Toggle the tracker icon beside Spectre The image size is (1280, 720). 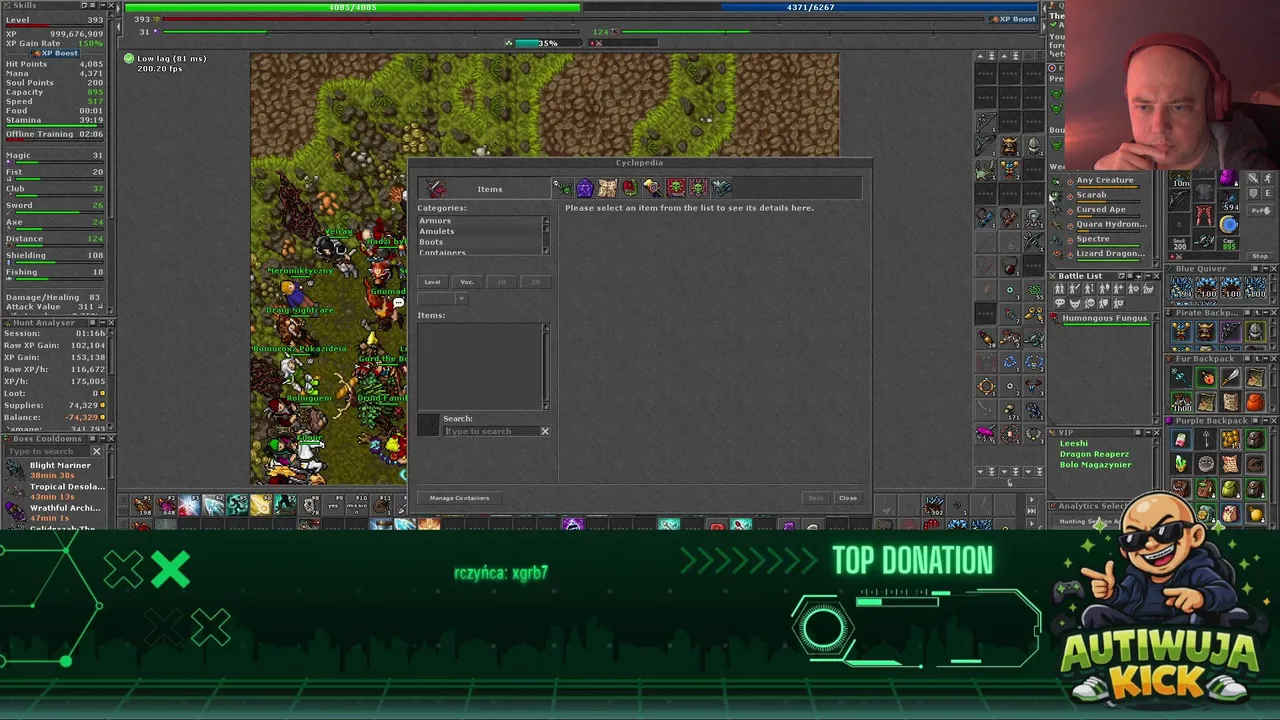point(1070,241)
